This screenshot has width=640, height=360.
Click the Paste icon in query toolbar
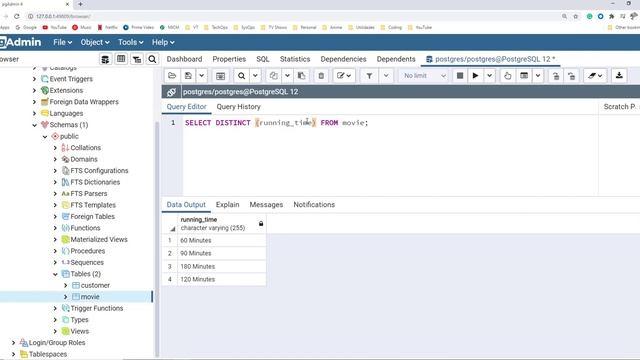pos(302,76)
